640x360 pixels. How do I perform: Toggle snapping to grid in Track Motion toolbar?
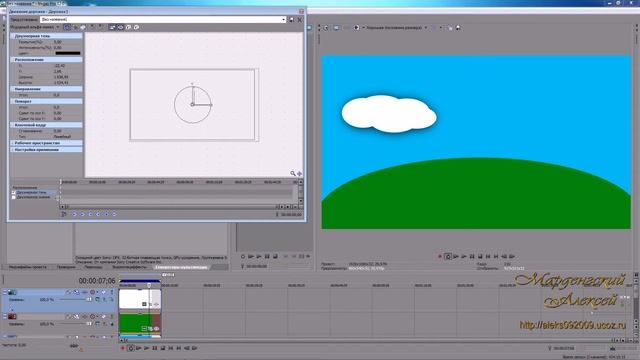point(75,27)
